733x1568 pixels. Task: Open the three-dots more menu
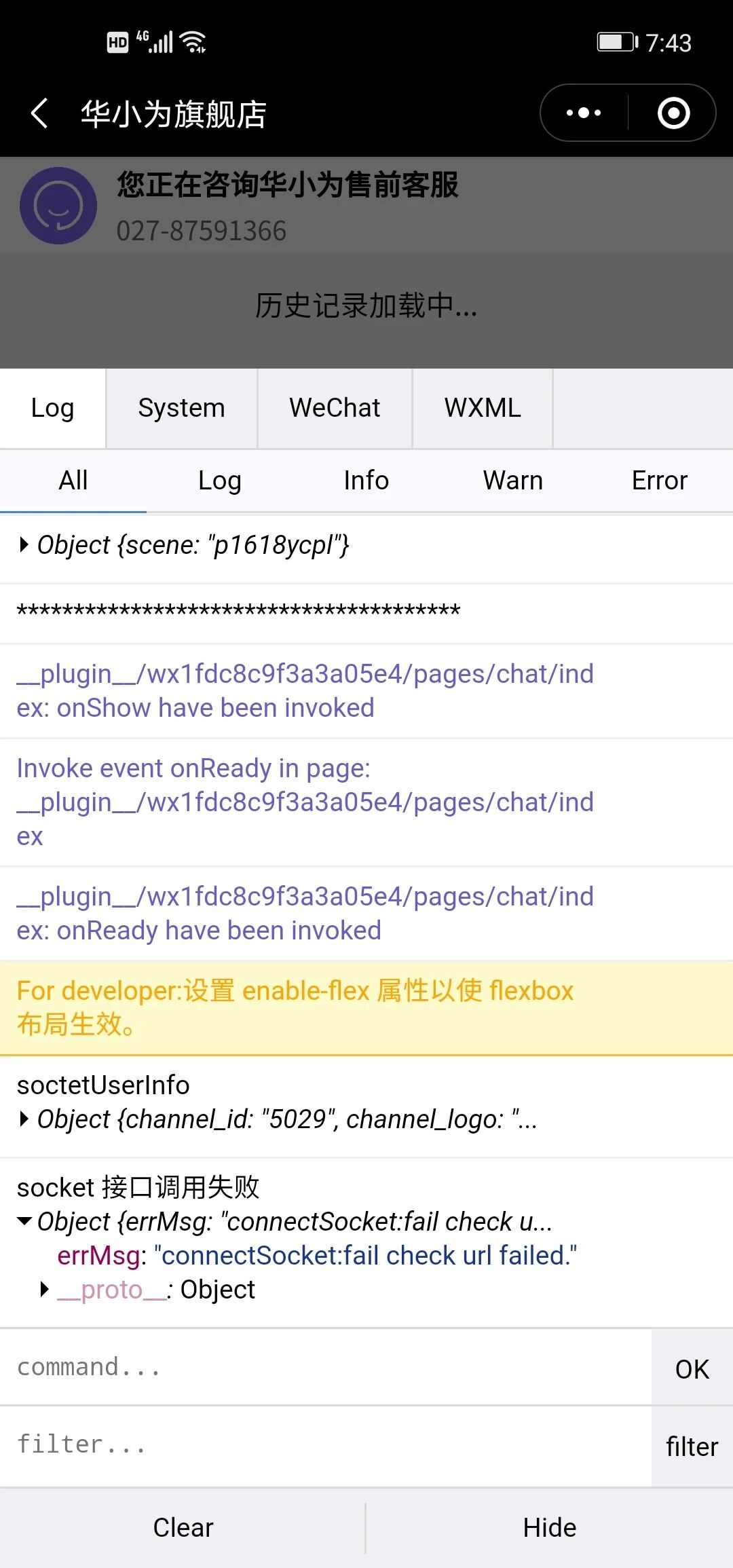pyautogui.click(x=584, y=113)
